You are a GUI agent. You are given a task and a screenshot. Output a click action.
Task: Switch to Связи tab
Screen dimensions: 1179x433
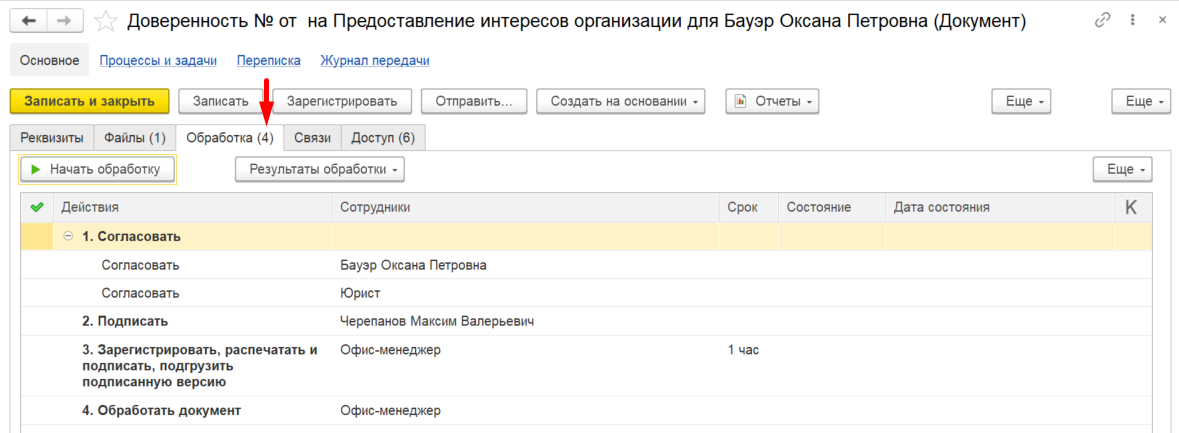point(313,138)
